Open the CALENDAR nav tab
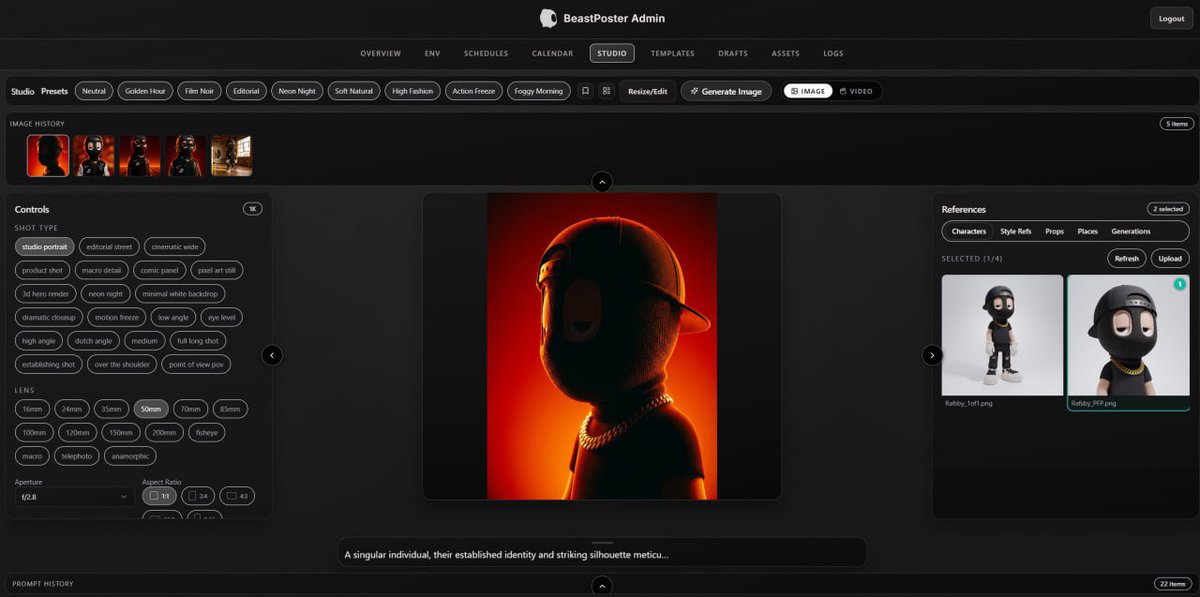The image size is (1200, 597). pyautogui.click(x=553, y=53)
